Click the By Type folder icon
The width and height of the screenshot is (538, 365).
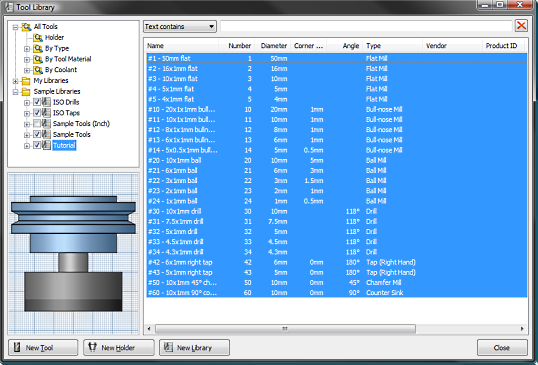click(x=38, y=48)
